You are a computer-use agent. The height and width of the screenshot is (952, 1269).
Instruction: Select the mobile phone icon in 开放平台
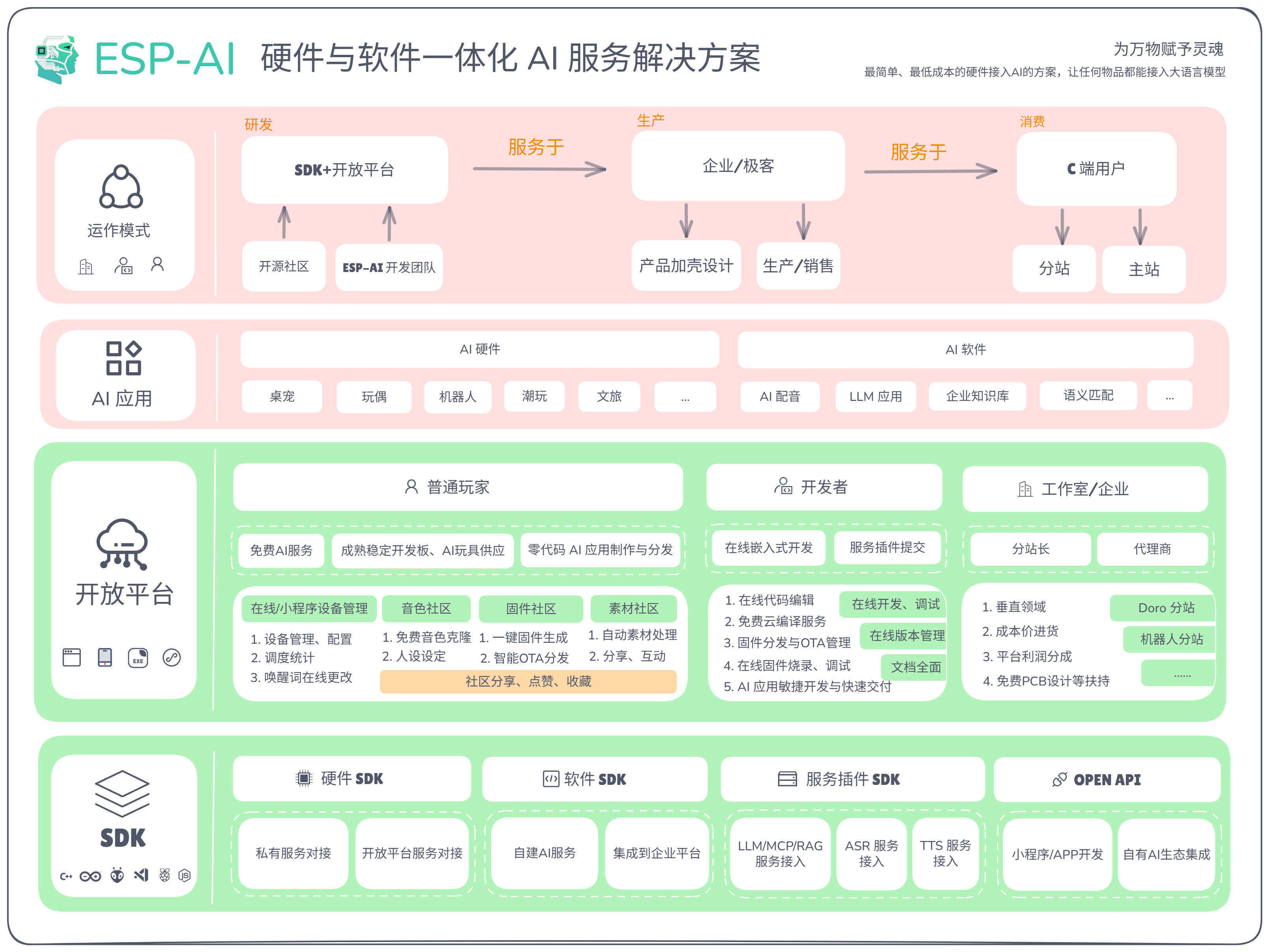tap(105, 657)
